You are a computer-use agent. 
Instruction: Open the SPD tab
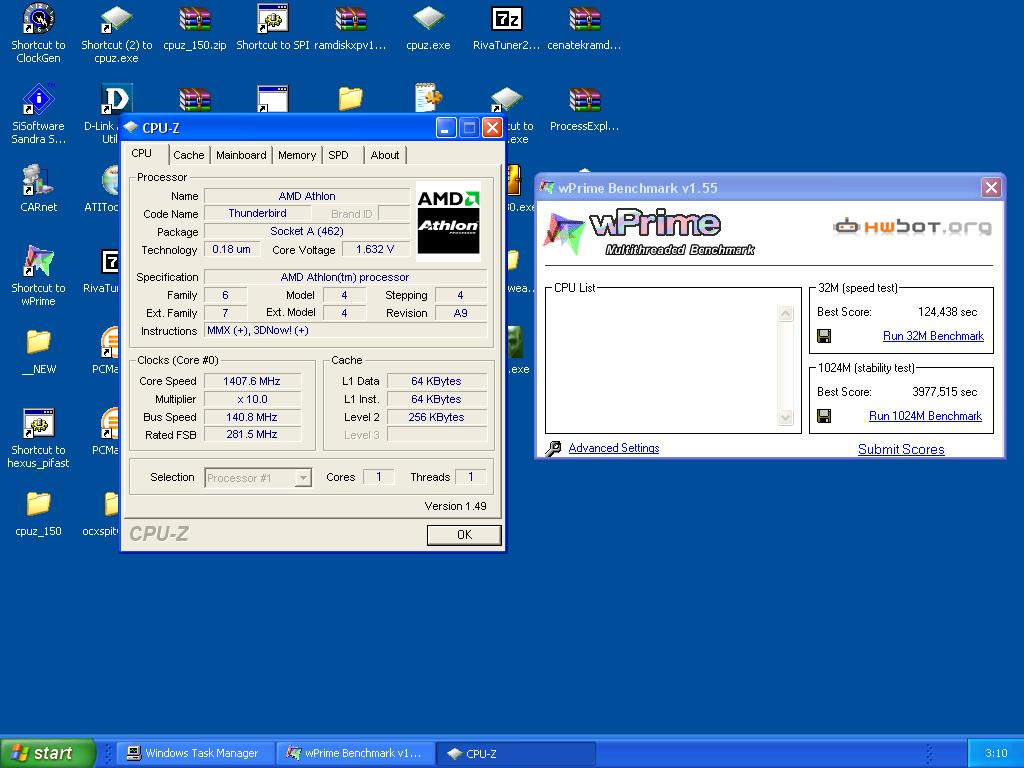point(338,155)
